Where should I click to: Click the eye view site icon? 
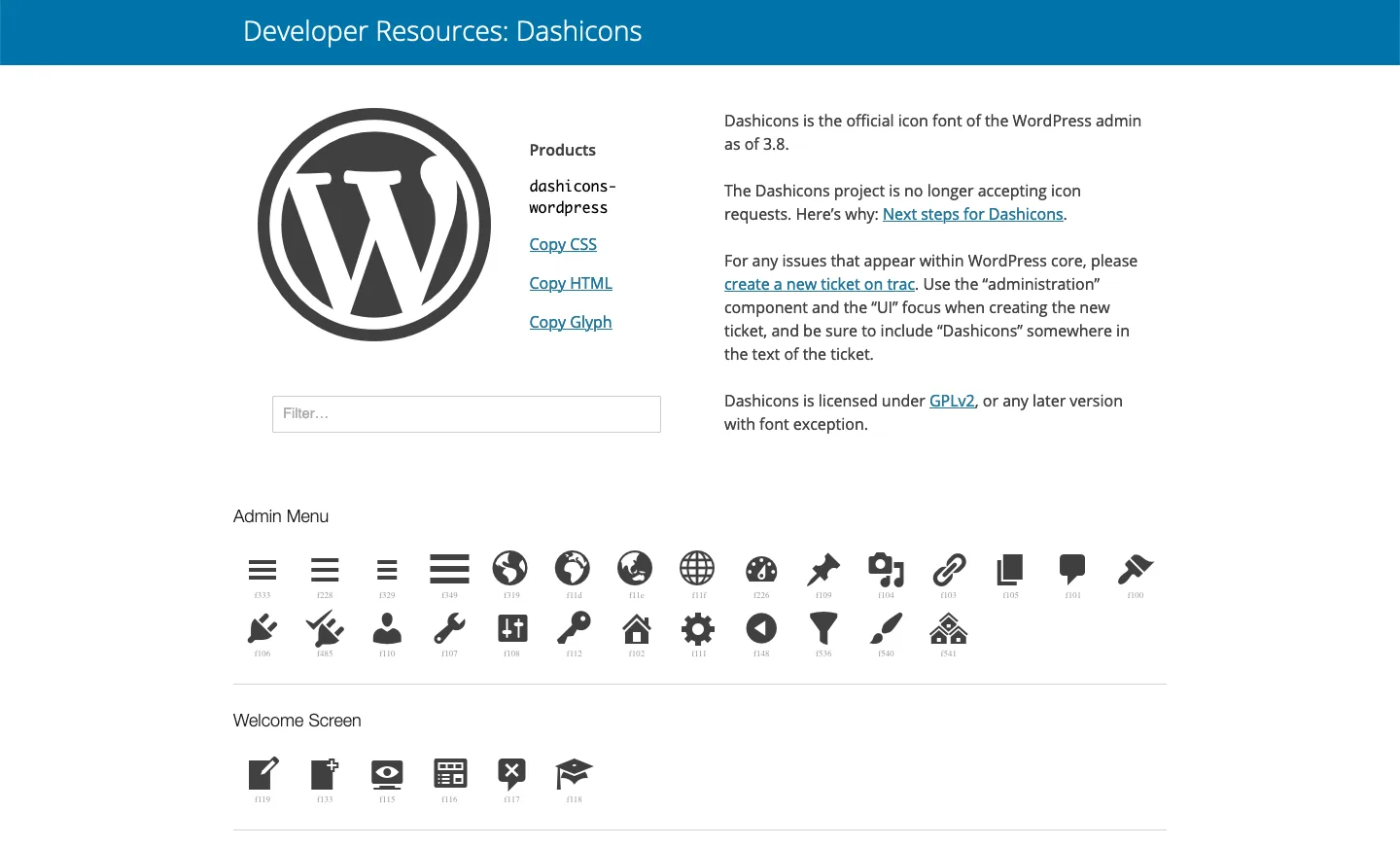tap(387, 774)
